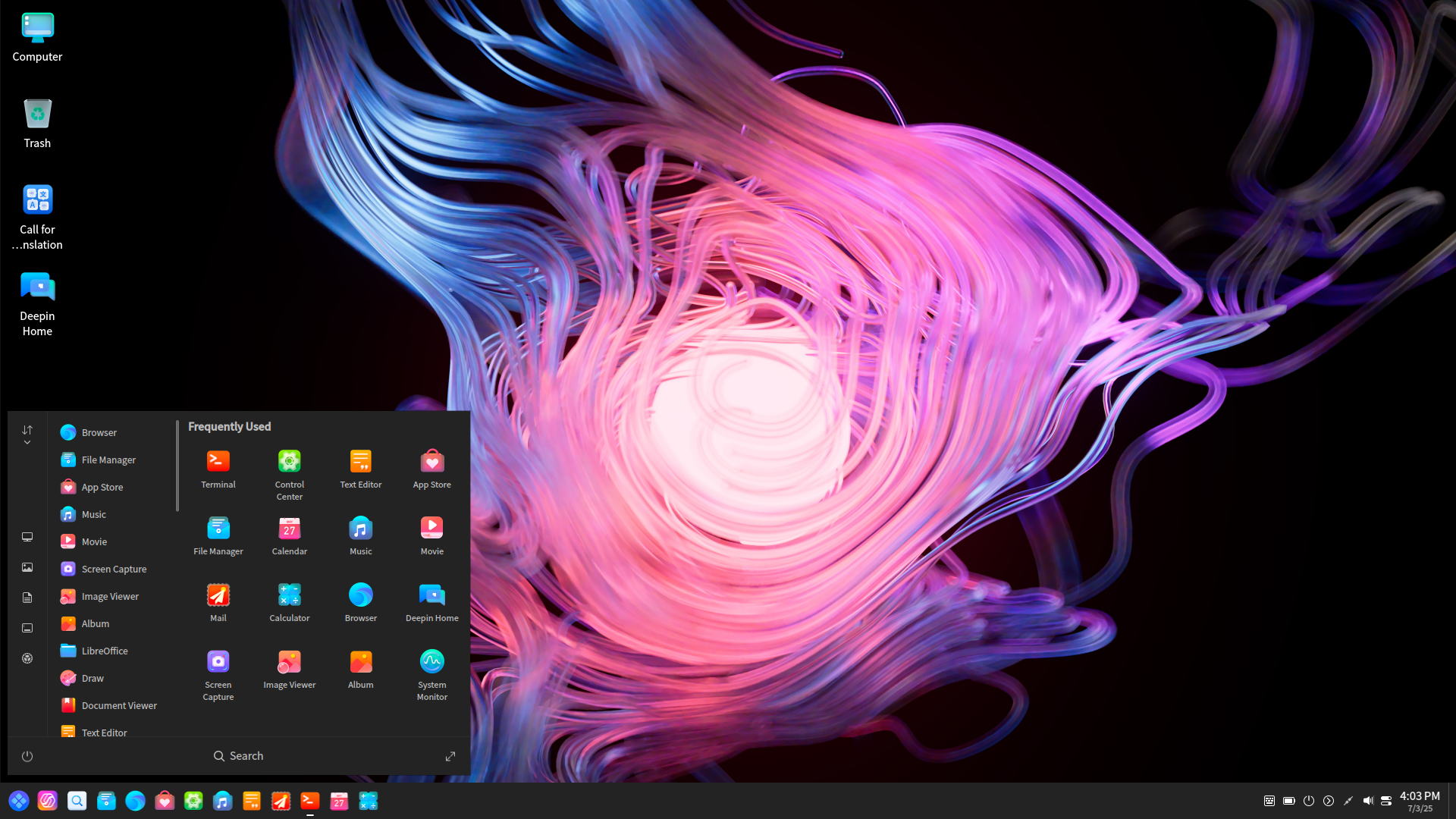
Task: Click the launcher Search field
Action: [x=238, y=756]
